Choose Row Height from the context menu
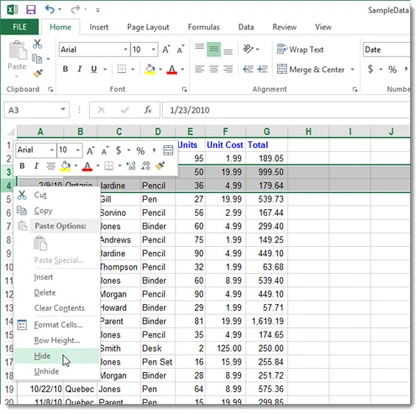 click(57, 340)
